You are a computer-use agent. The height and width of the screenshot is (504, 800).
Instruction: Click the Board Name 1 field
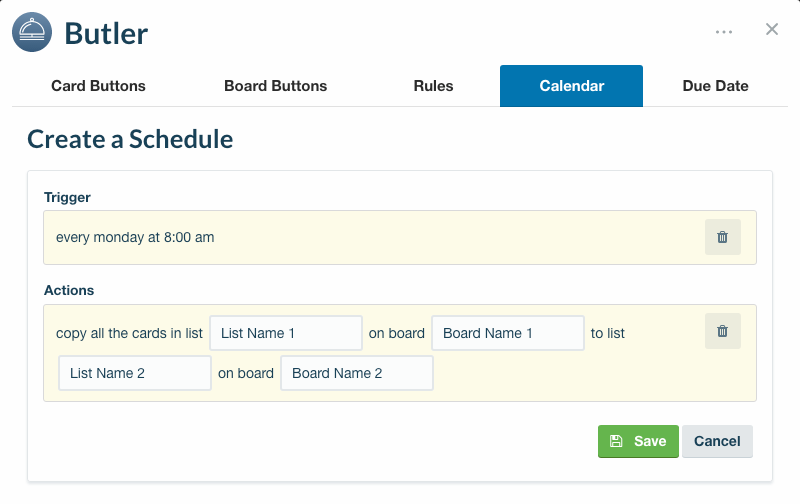tap(508, 333)
